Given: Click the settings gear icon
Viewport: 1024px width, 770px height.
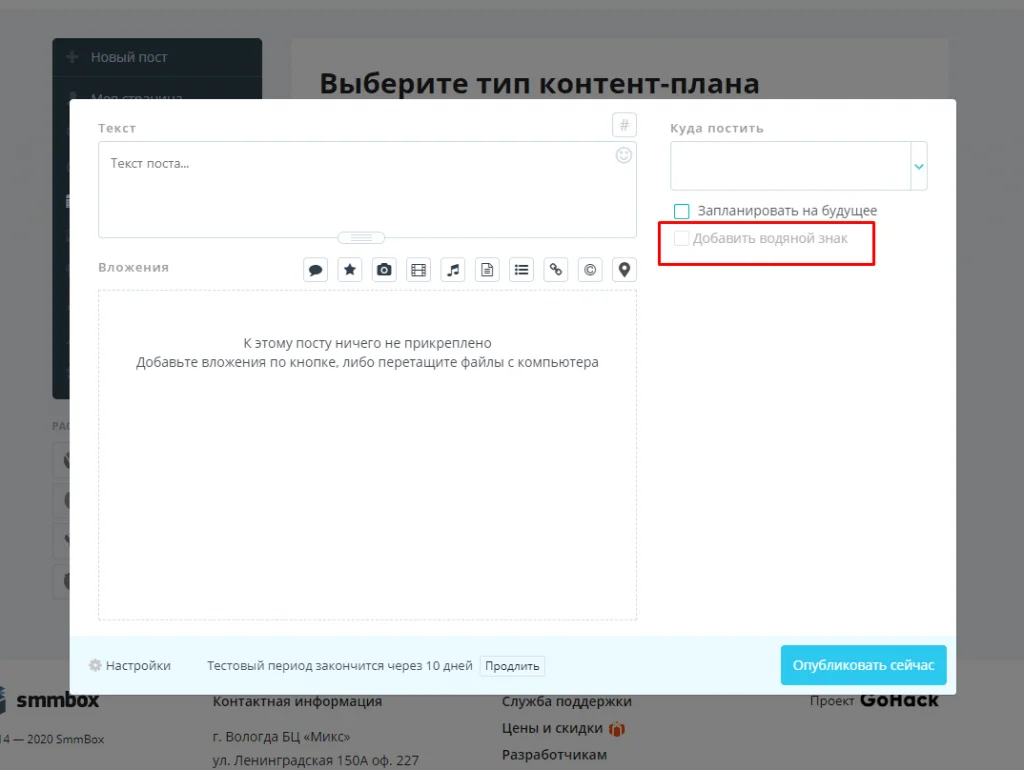Looking at the screenshot, I should point(95,665).
